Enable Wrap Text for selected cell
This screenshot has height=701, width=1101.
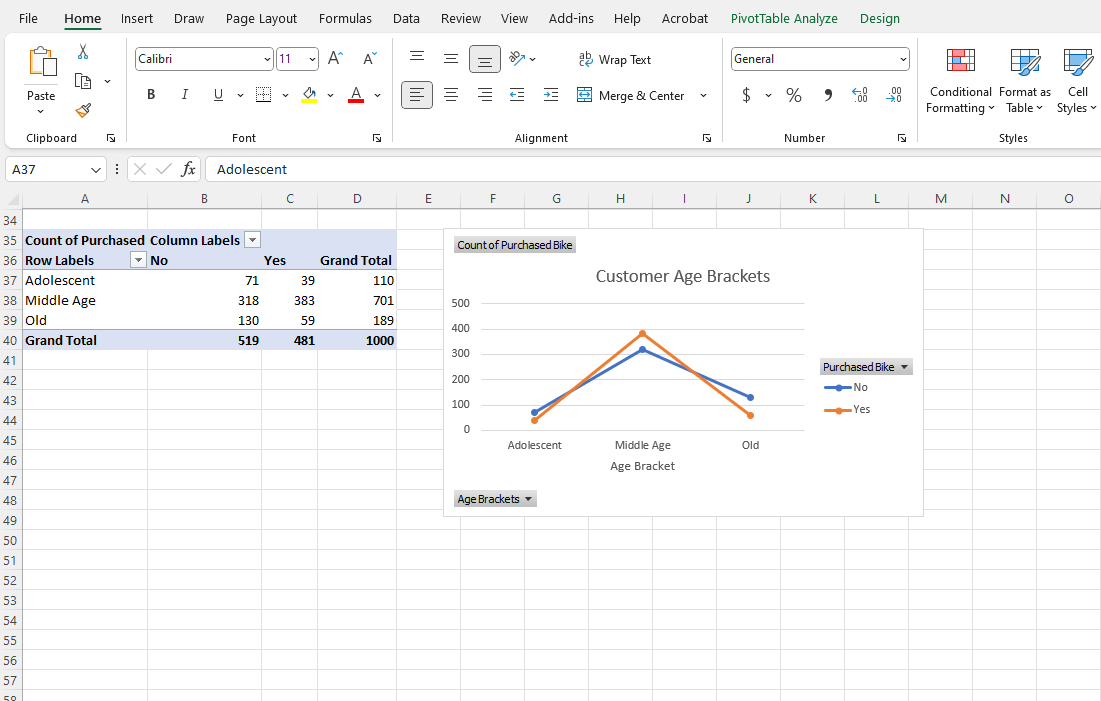tap(615, 59)
